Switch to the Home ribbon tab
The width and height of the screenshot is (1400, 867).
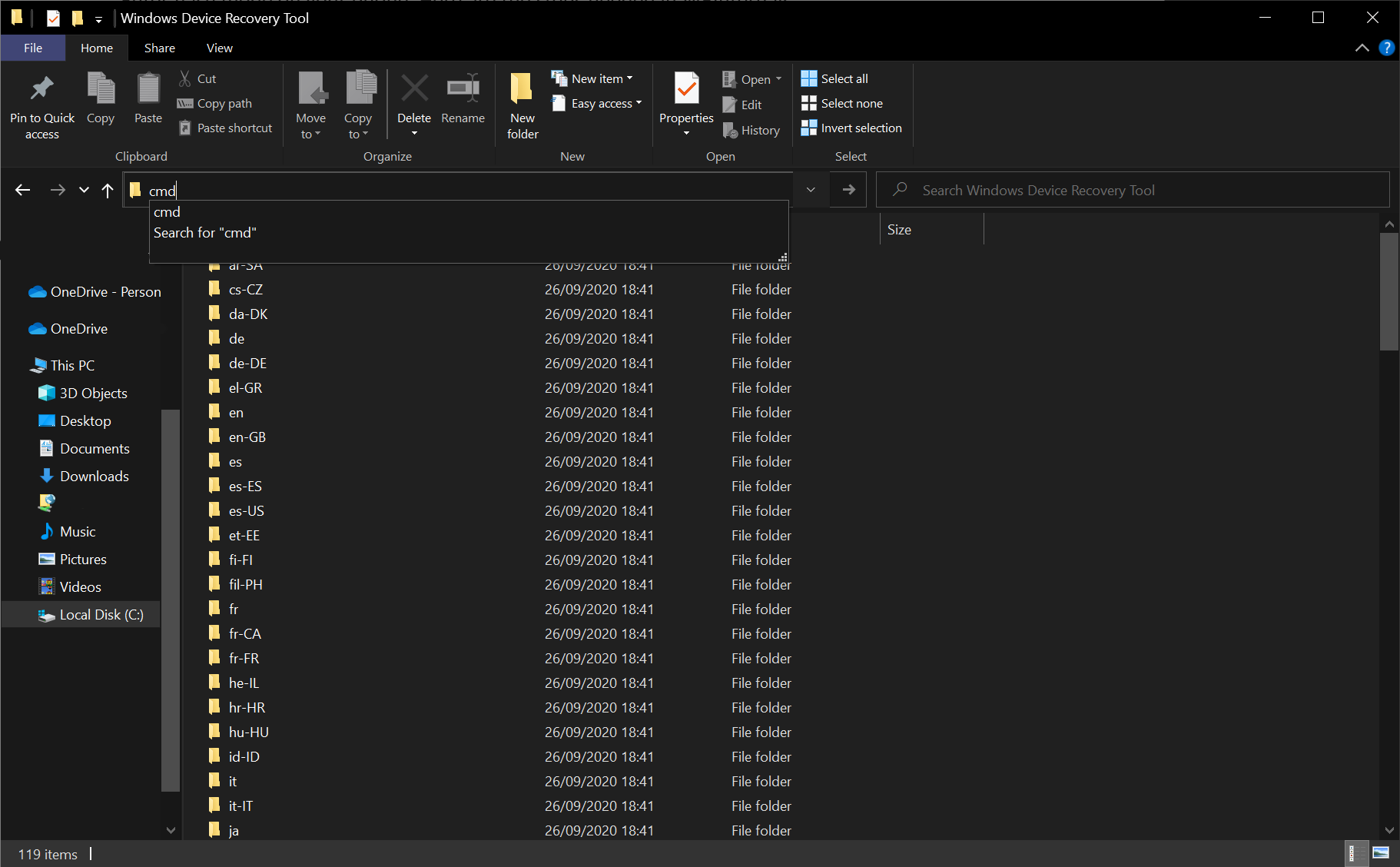point(97,48)
